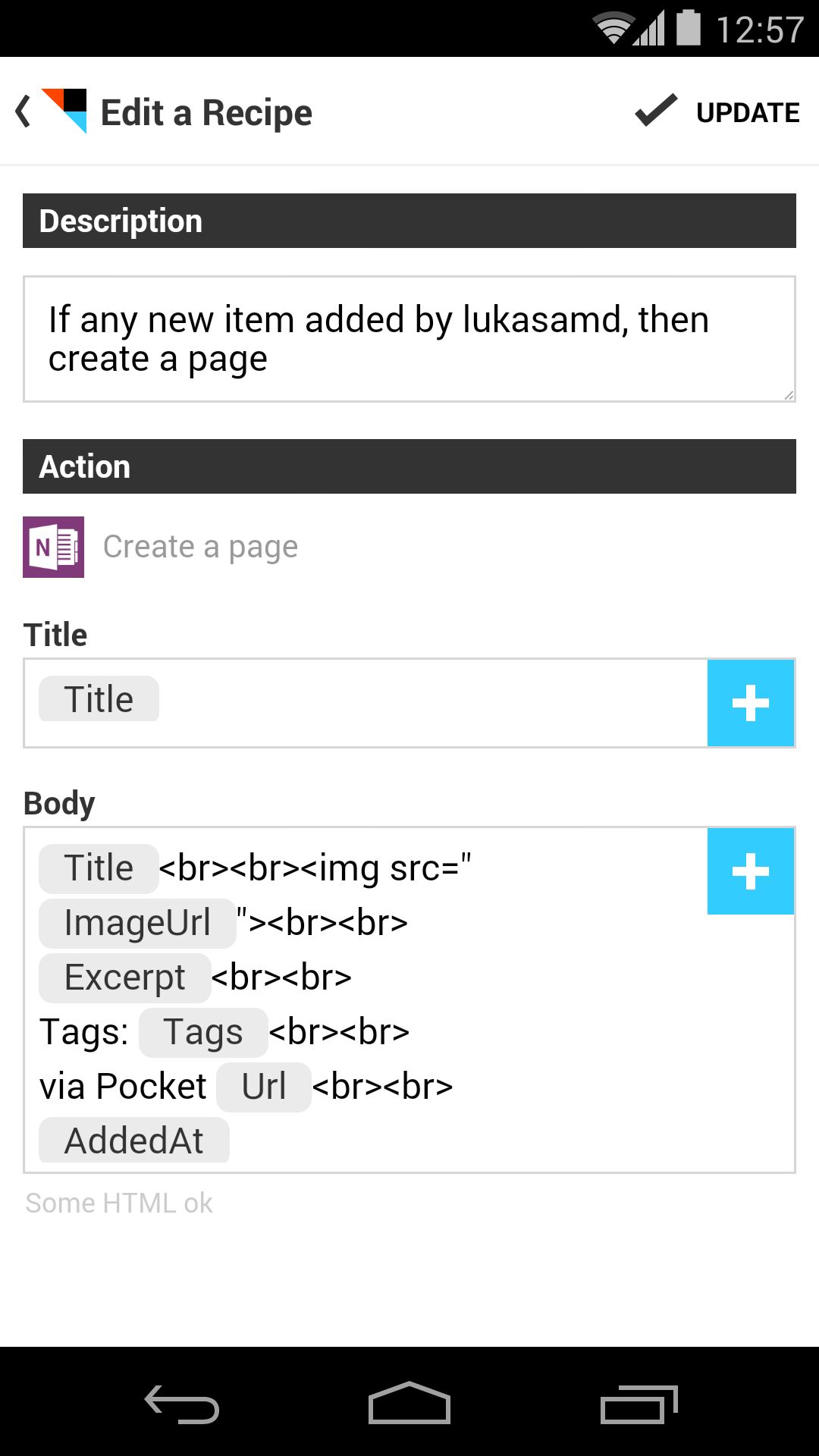Tap the Edit a Recipe header title
Viewport: 819px width, 1456px height.
coord(206,112)
